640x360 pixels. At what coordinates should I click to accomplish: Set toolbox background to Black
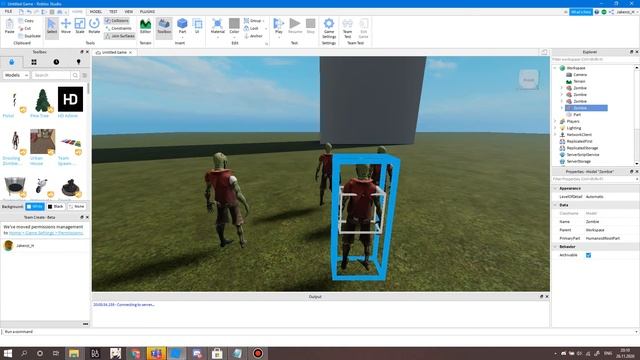coord(56,207)
